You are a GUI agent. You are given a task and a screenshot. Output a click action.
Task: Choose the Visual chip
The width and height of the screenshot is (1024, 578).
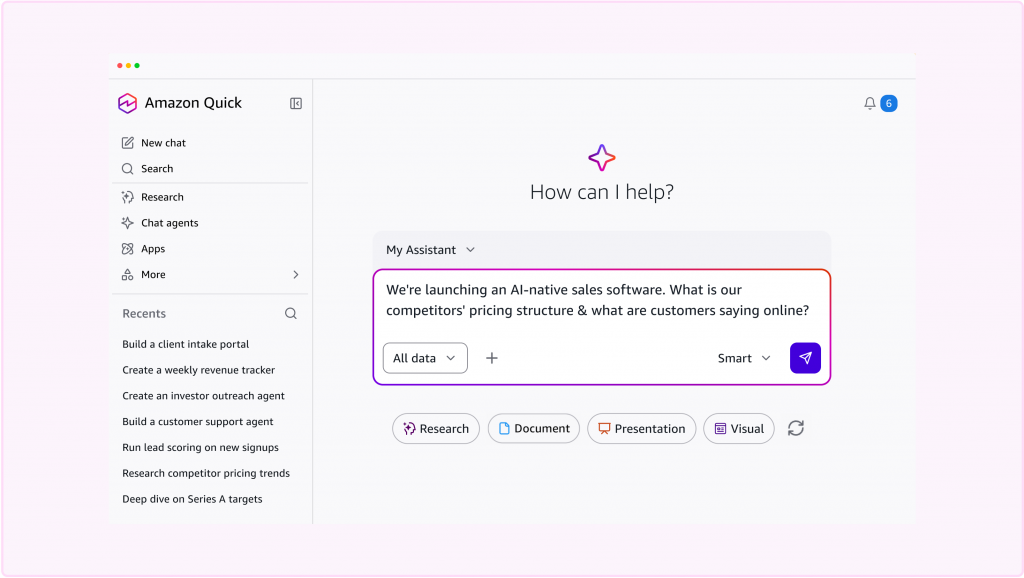(739, 428)
